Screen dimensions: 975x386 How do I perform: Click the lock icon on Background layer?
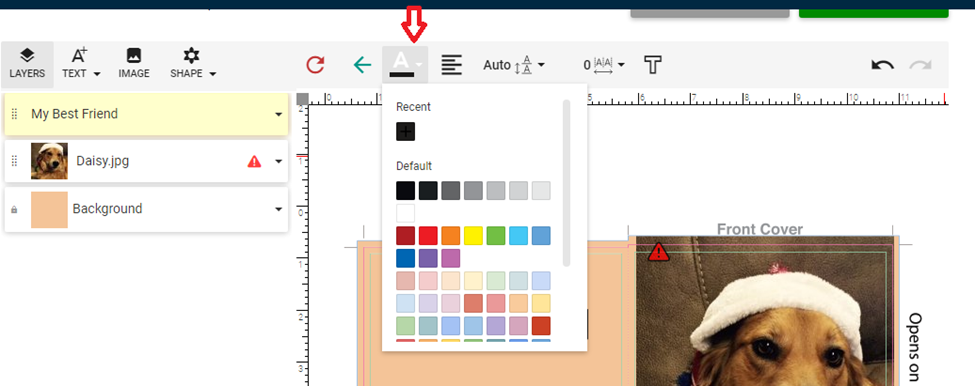click(x=14, y=210)
